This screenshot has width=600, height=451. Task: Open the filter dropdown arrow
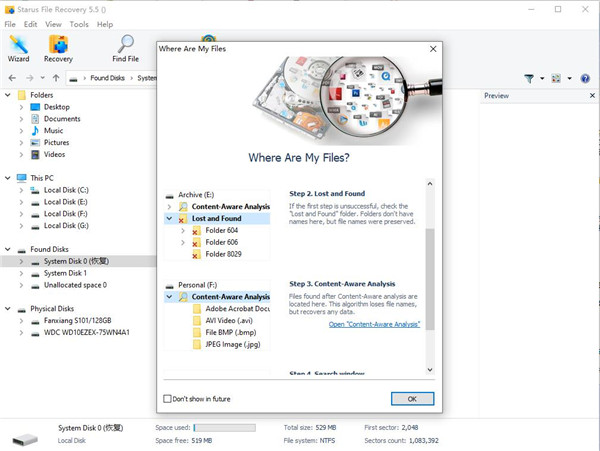pos(542,79)
